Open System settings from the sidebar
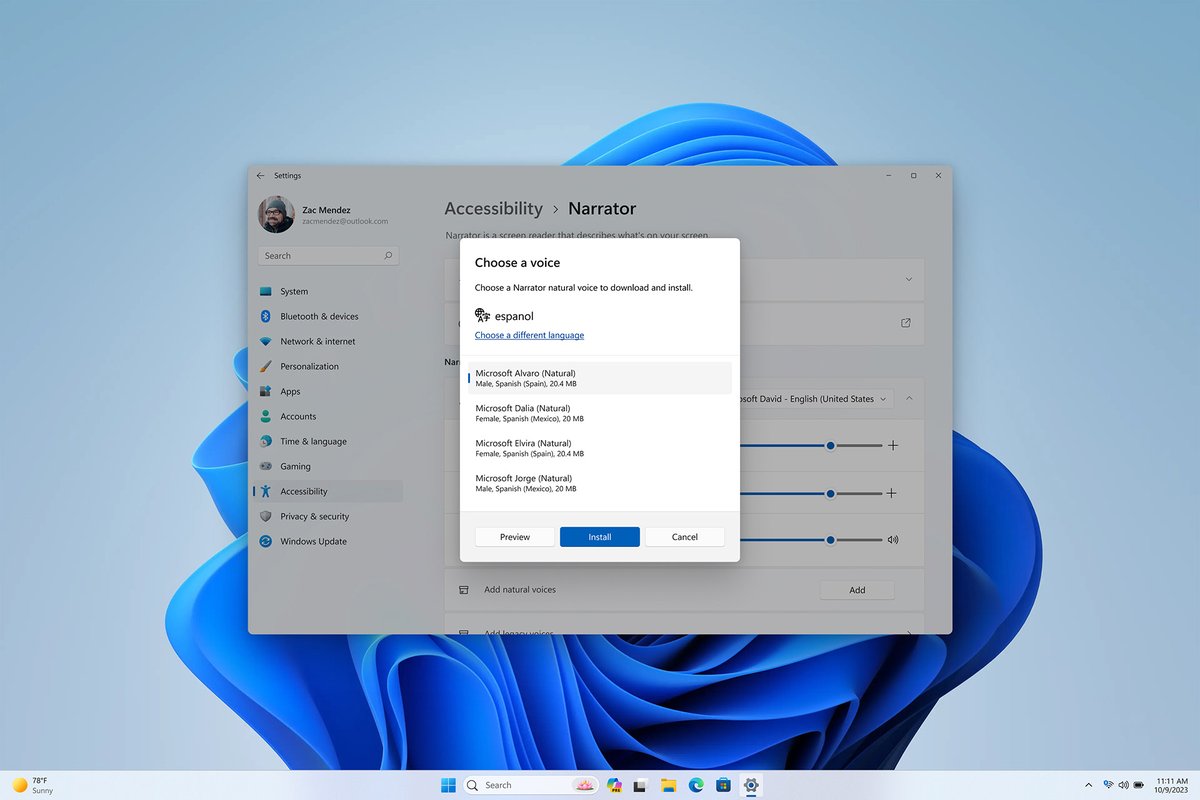1200x800 pixels. (266, 291)
